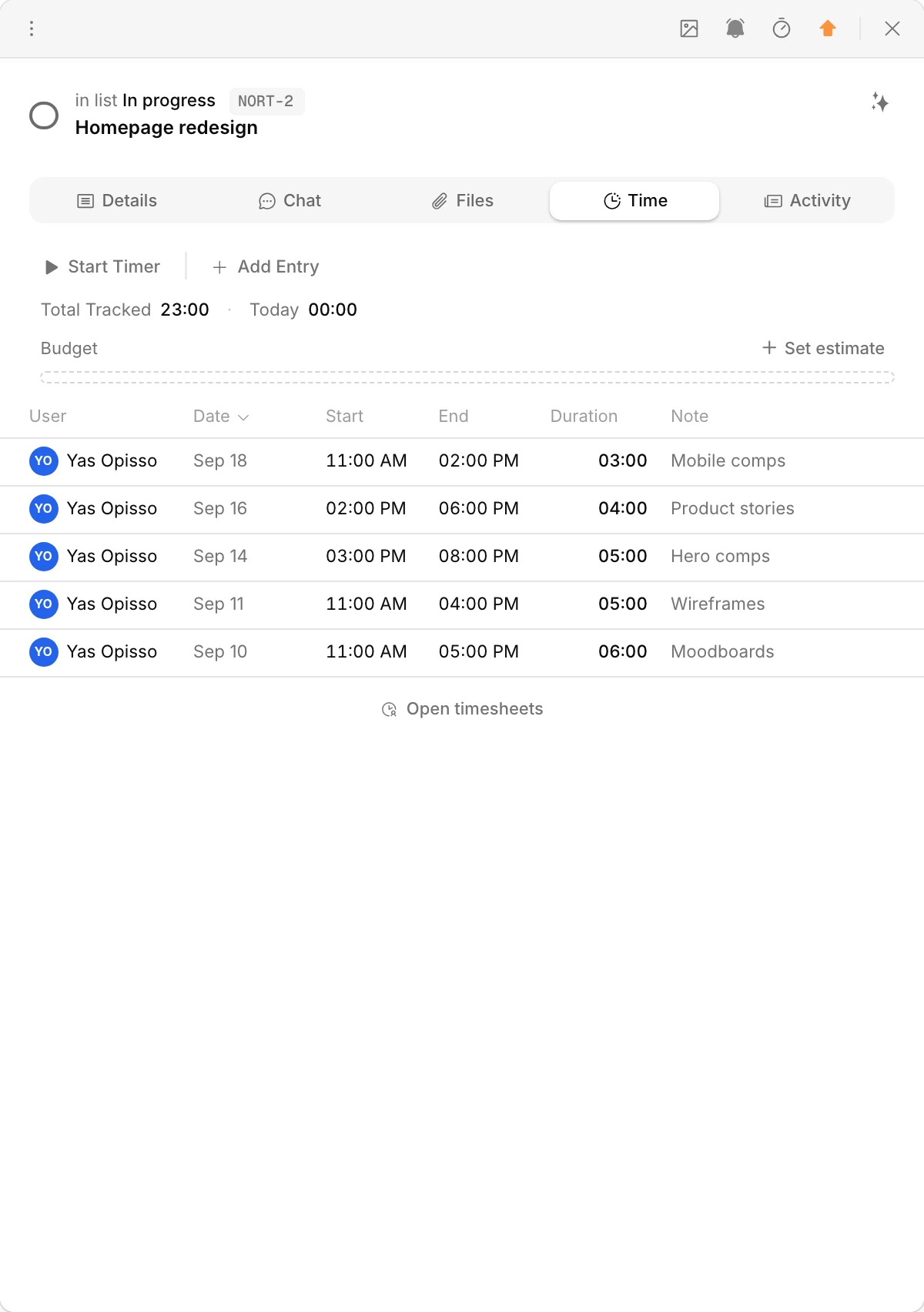Click the 04:00 duration value
Screen dimensions: 924x1312
622,508
